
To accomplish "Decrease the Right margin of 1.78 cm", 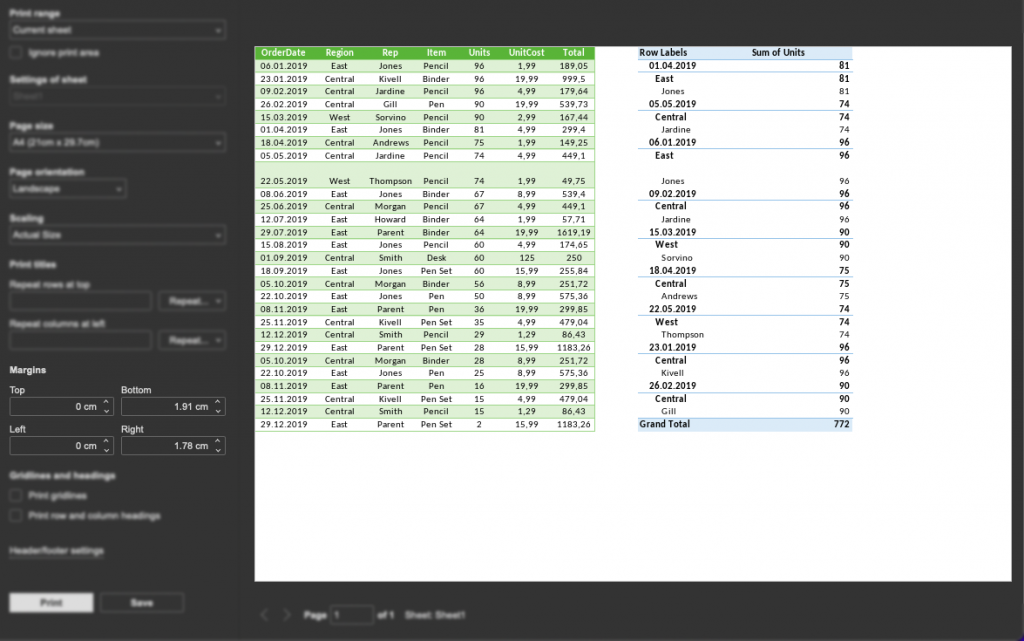I will tap(218, 450).
